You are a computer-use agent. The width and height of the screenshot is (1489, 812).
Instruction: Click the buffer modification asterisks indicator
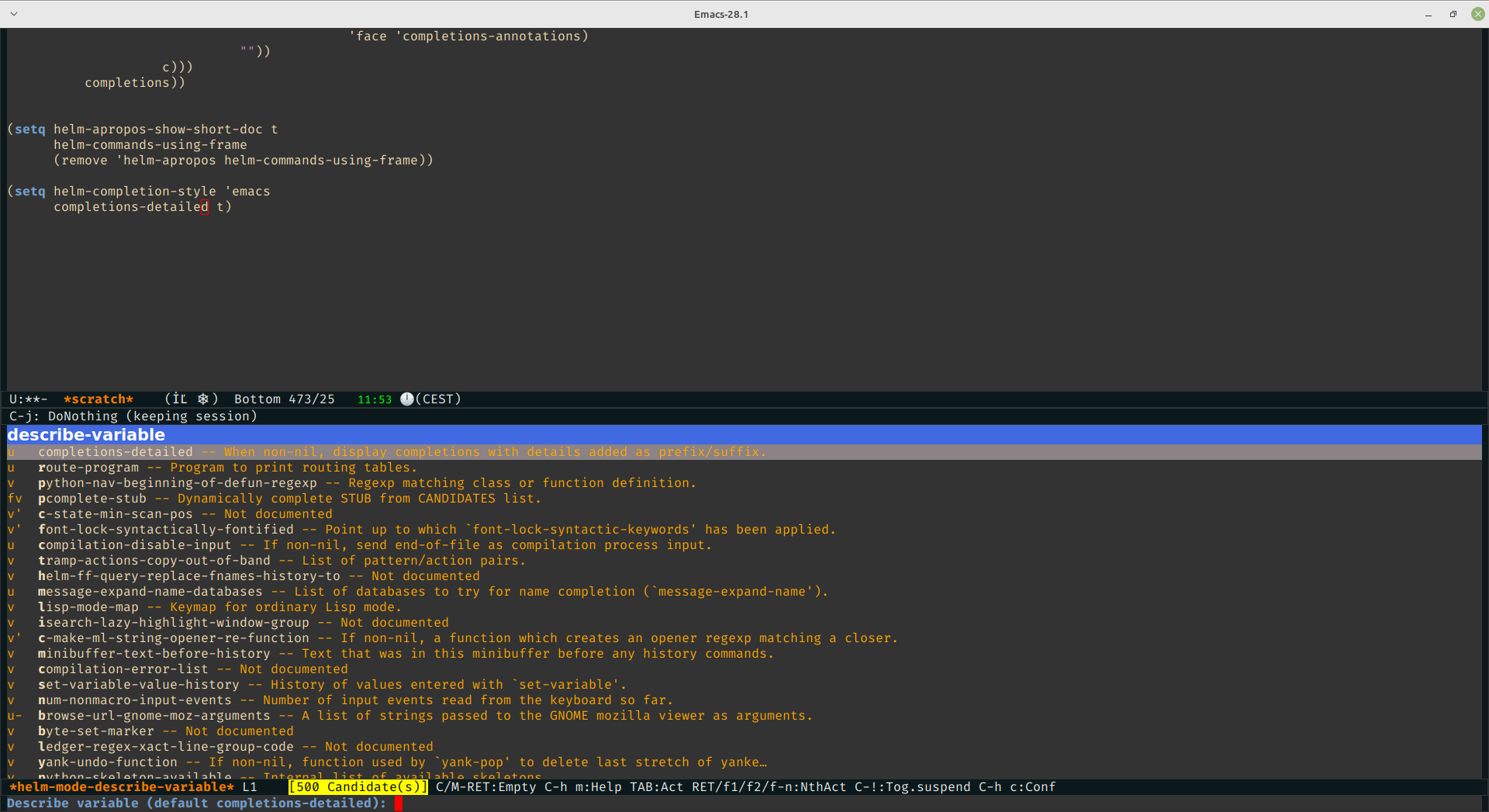coord(33,399)
